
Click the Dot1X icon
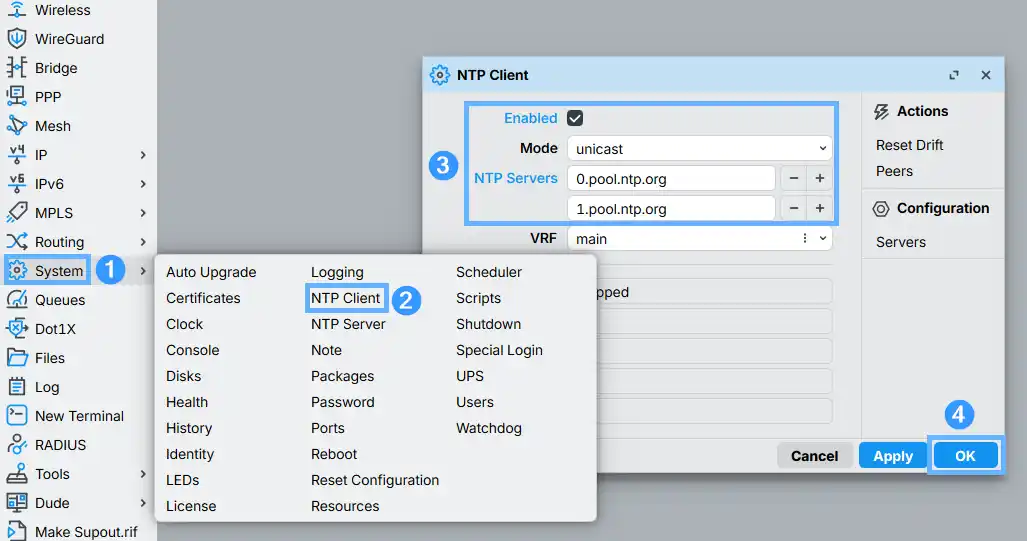[16, 328]
